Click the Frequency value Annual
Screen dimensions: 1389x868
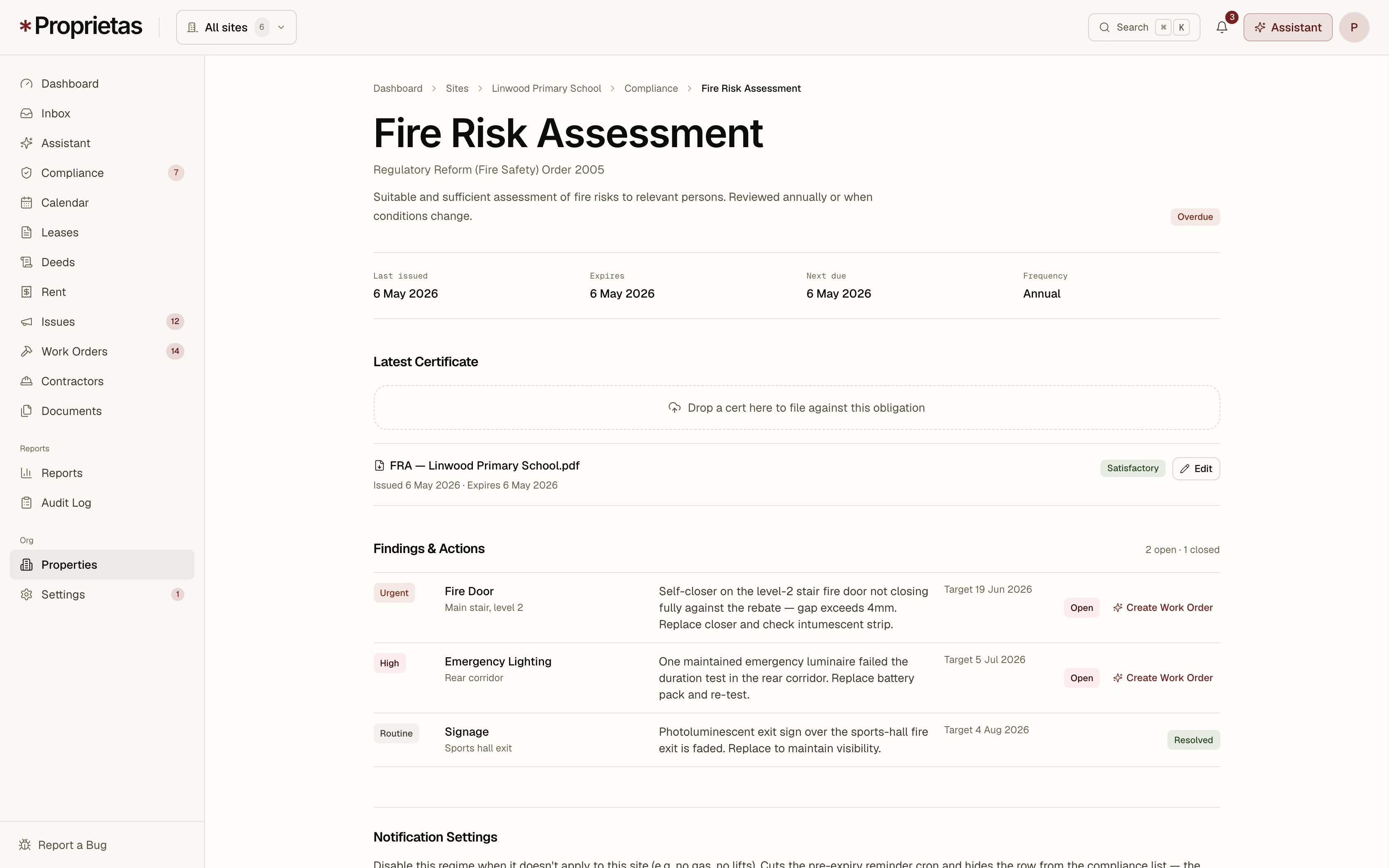pos(1041,294)
